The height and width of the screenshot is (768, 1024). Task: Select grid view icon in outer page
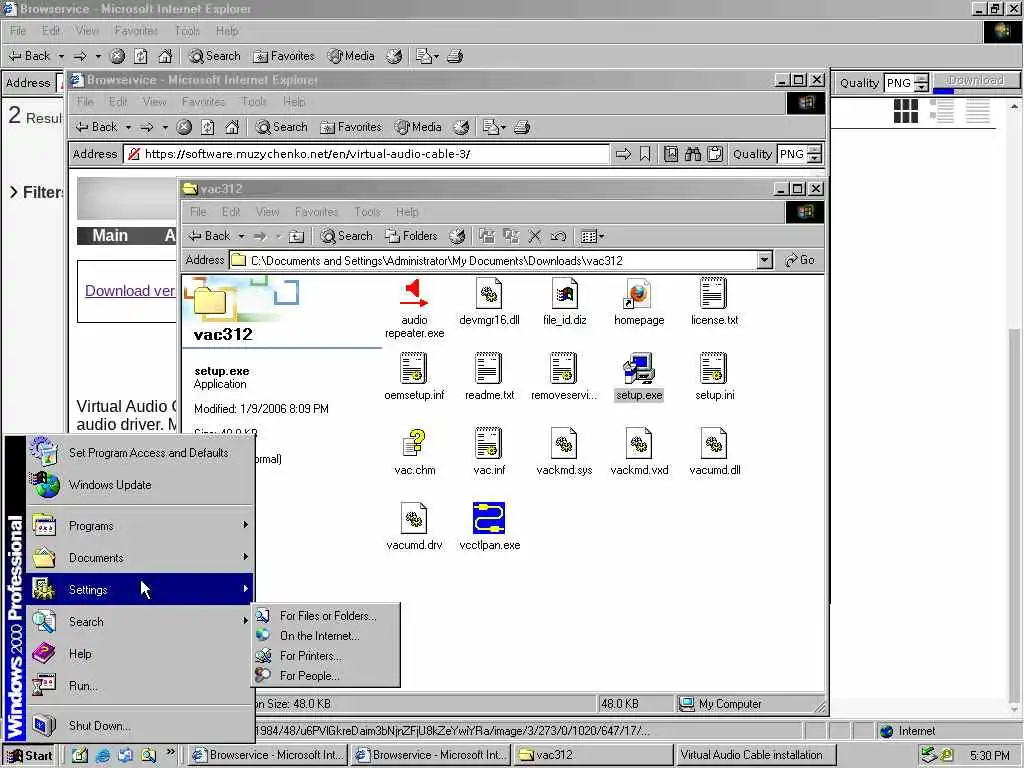pyautogui.click(x=905, y=111)
